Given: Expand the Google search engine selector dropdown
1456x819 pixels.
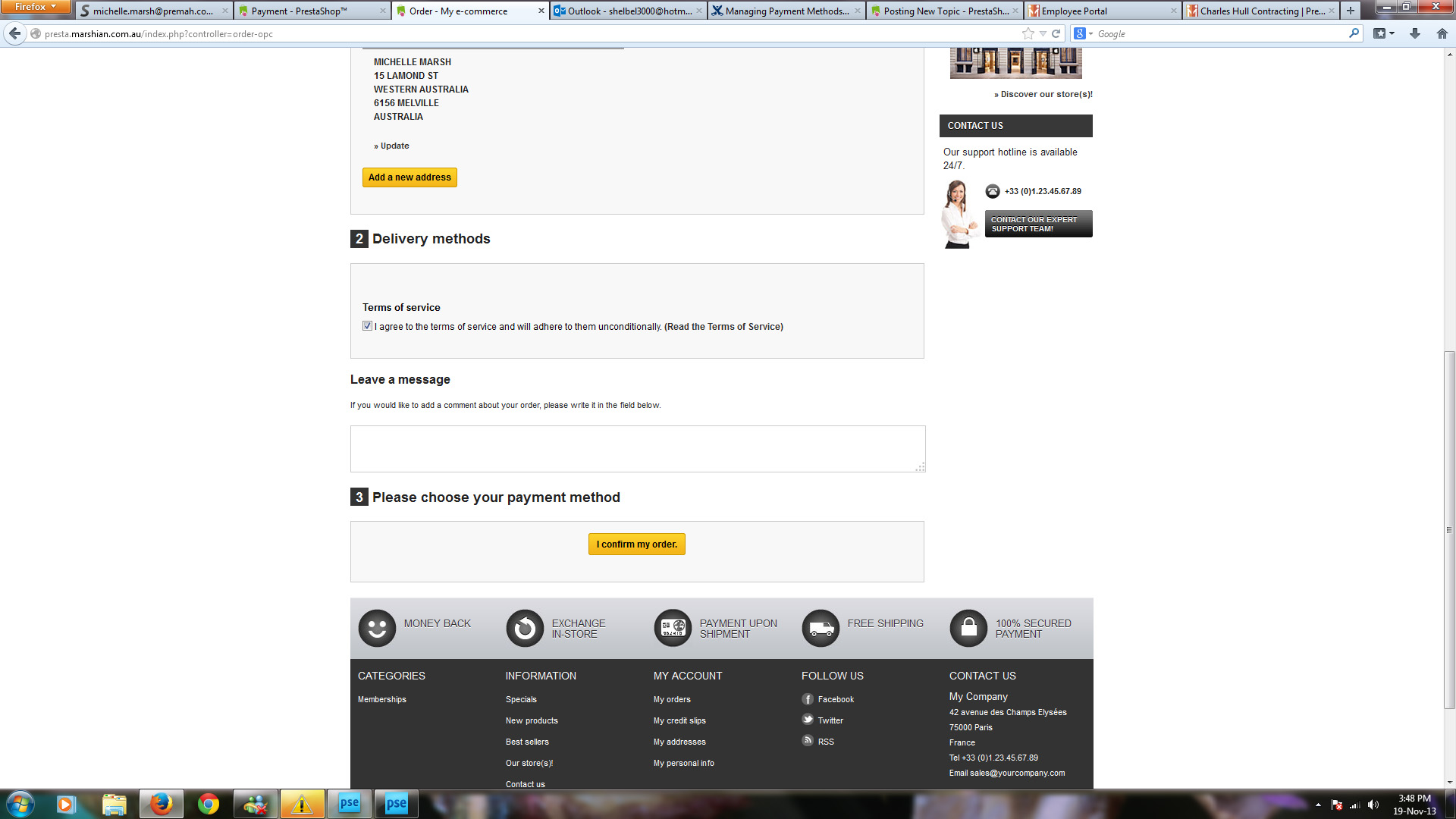Looking at the screenshot, I should (x=1084, y=33).
